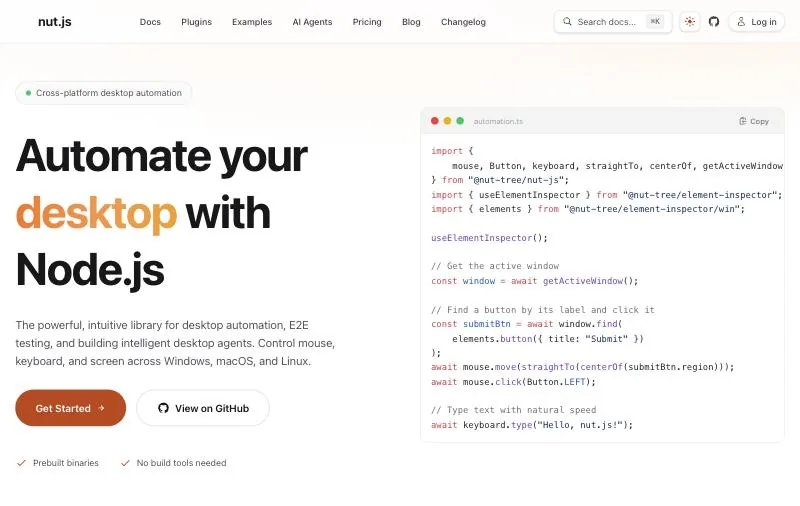Click the mouse.click(Button.LEFT) line

(513, 382)
